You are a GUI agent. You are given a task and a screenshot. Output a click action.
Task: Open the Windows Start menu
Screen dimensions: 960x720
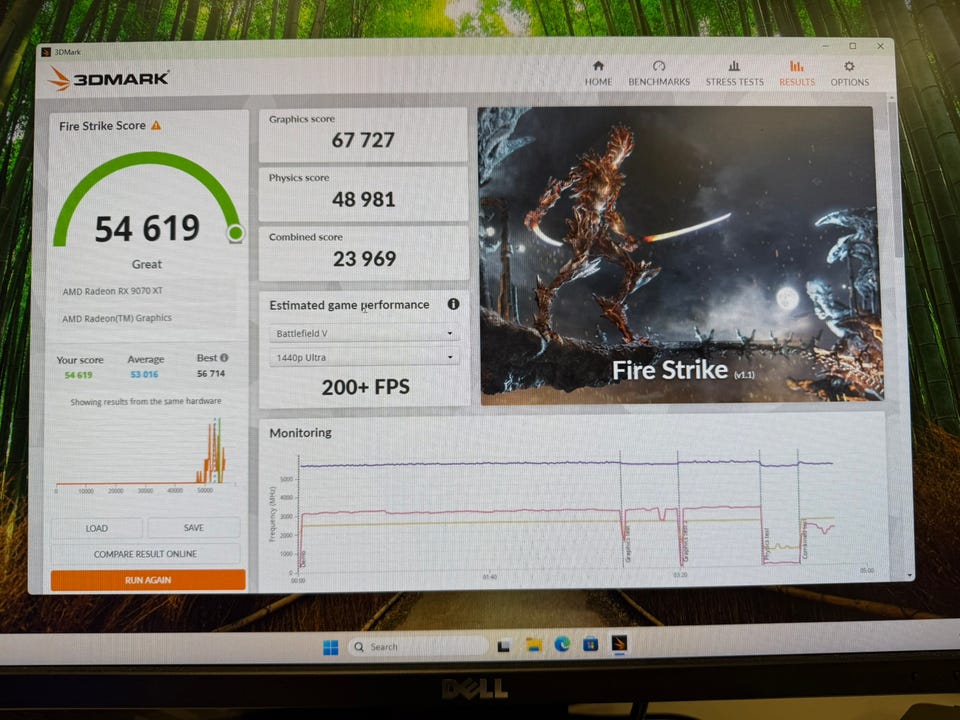[331, 647]
